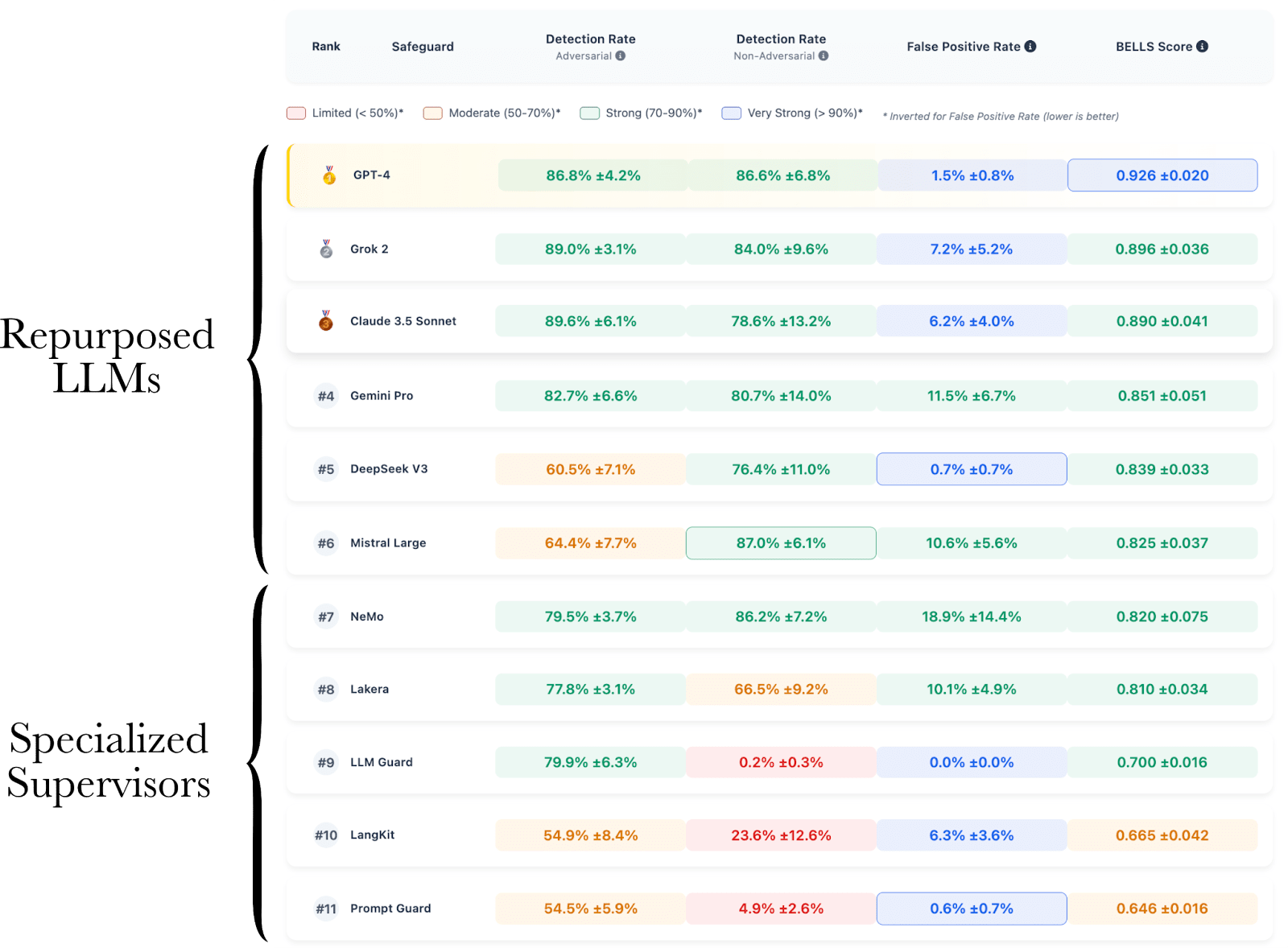Image resolution: width=1288 pixels, height=948 pixels.
Task: Sort by Detection Rate Adversarial header
Action: point(591,47)
